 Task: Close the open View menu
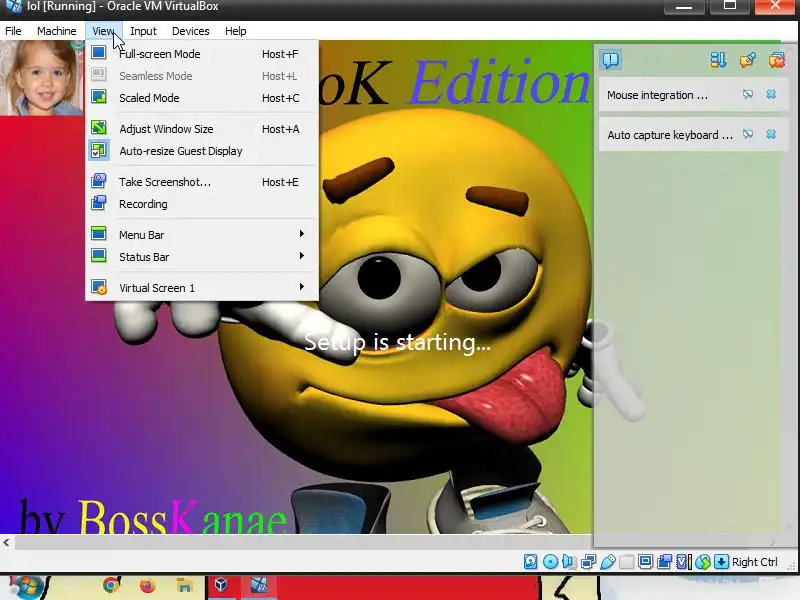[x=104, y=31]
